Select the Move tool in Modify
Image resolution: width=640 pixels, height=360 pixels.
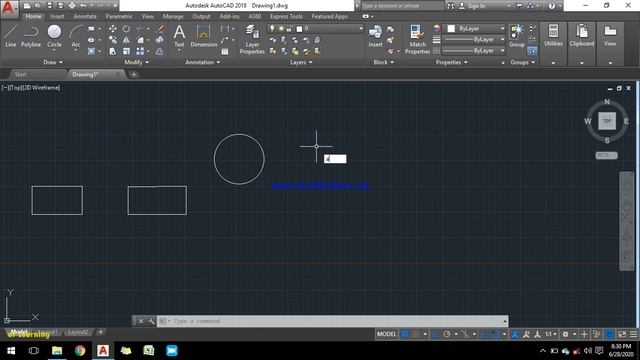pos(113,29)
